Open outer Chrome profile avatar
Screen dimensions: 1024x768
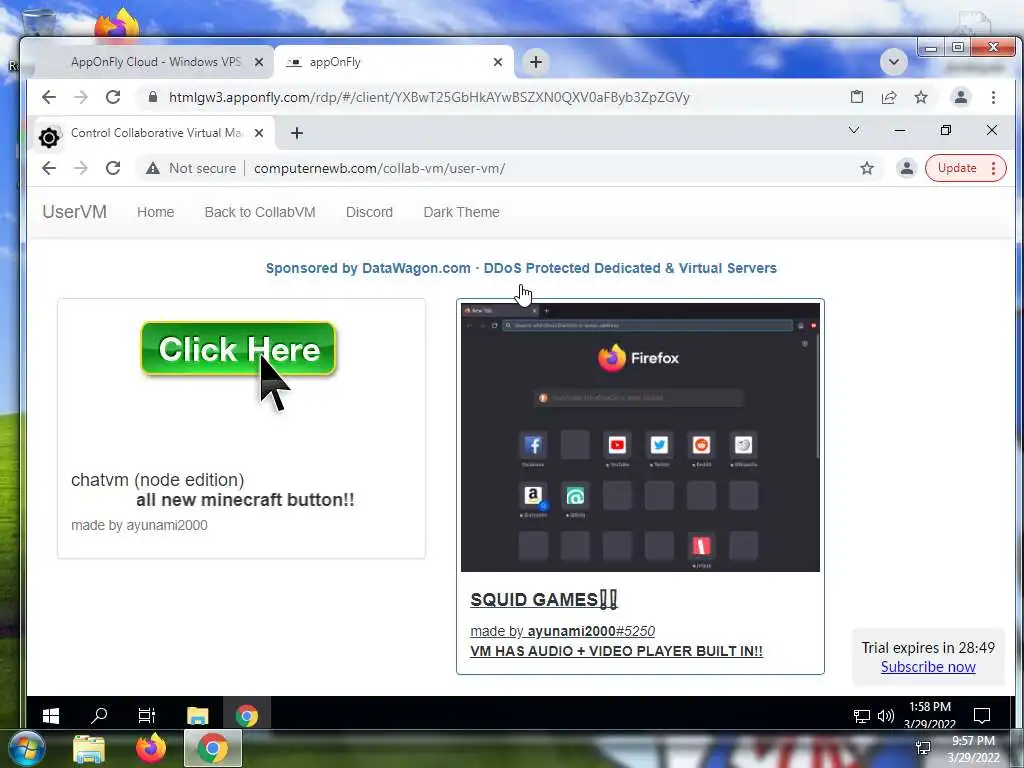(961, 97)
